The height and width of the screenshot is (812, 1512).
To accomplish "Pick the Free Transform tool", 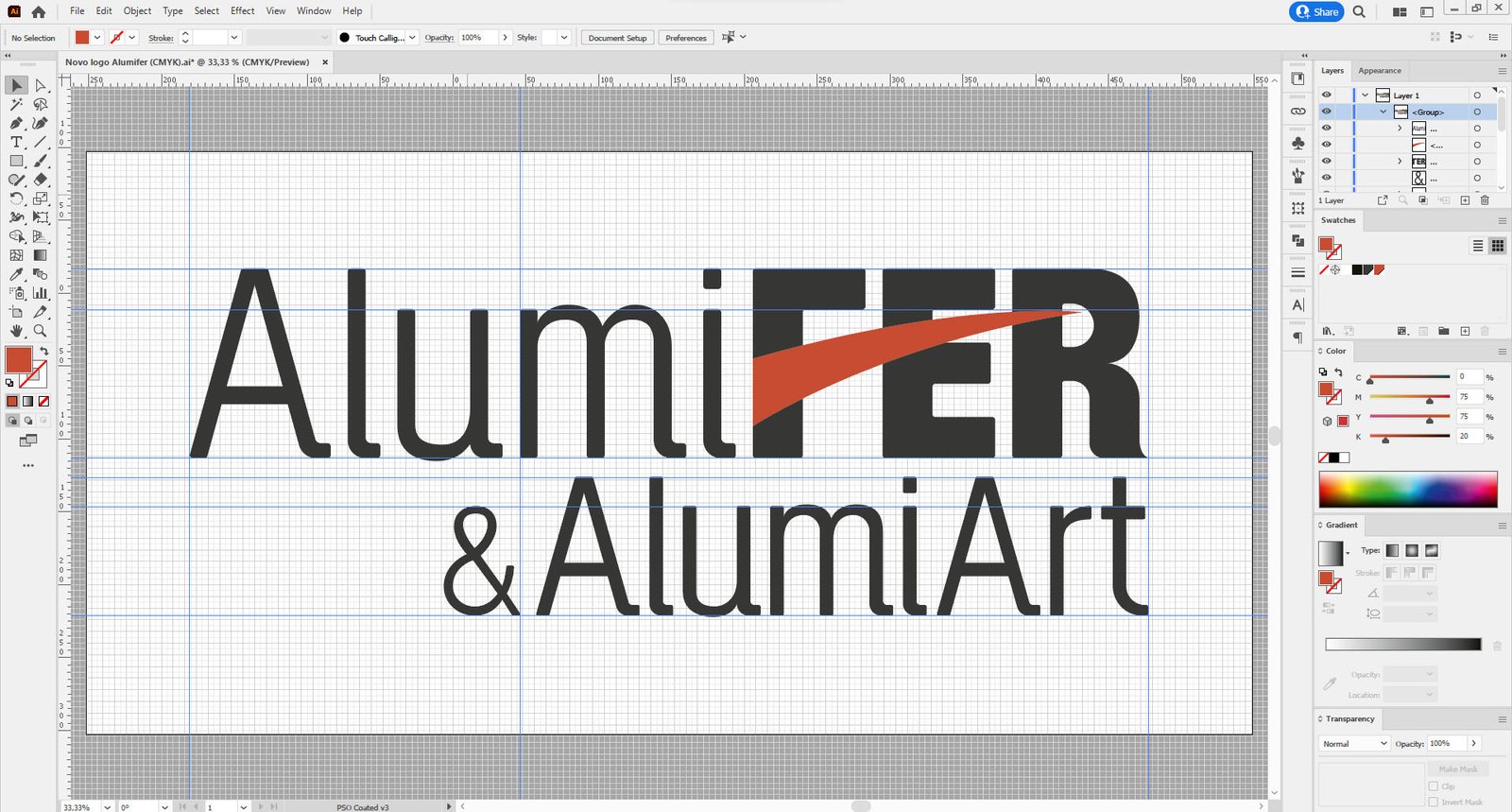I will click(41, 217).
